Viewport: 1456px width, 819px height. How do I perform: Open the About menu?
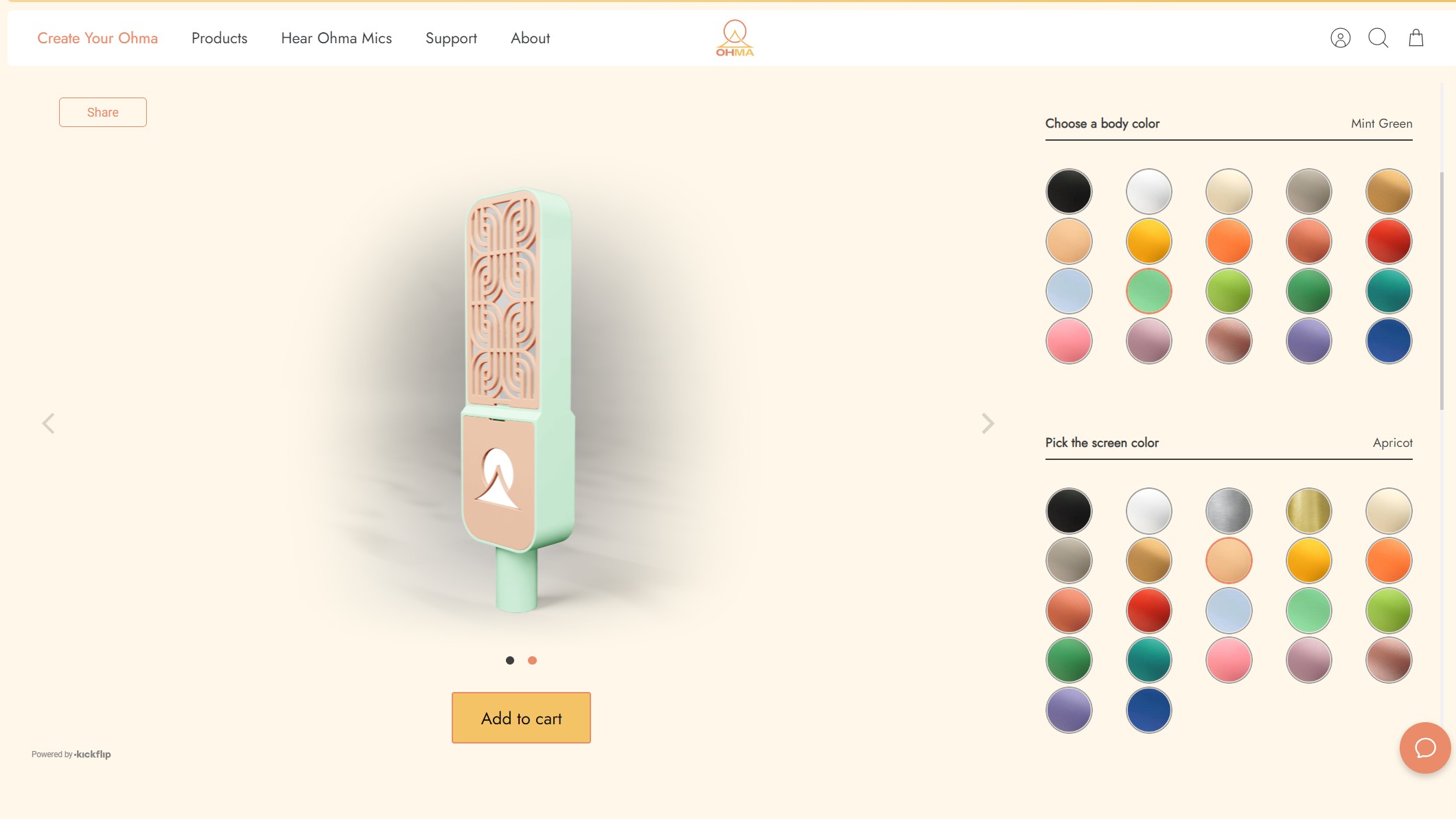click(530, 38)
